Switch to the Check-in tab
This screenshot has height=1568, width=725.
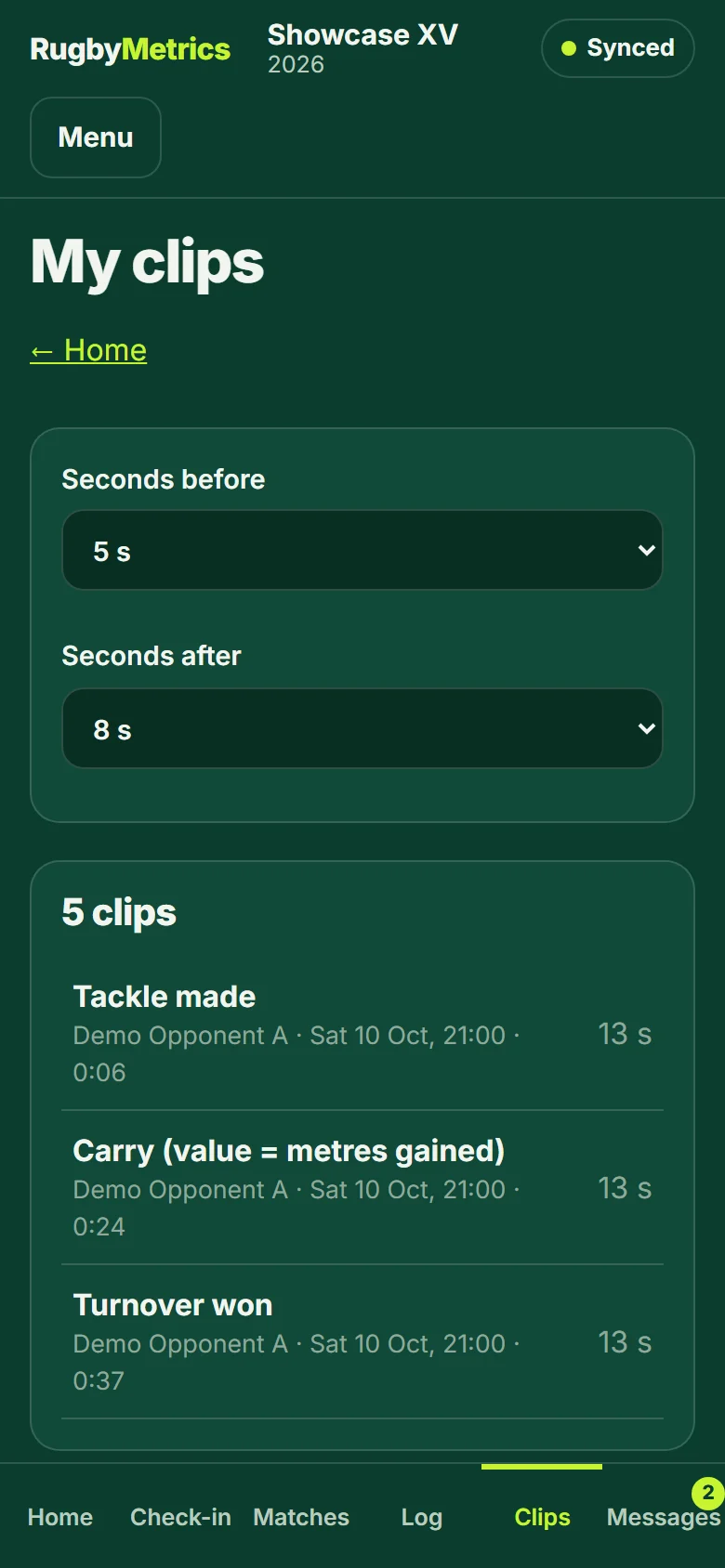(x=180, y=1517)
